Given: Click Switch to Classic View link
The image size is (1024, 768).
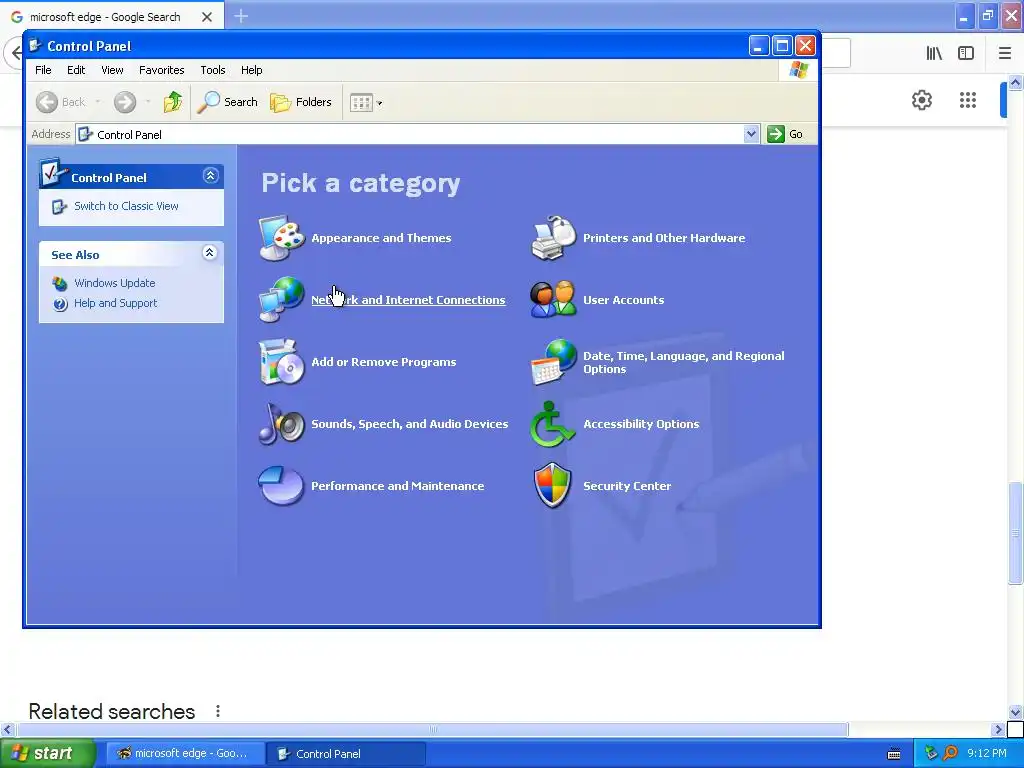Looking at the screenshot, I should click(x=126, y=206).
